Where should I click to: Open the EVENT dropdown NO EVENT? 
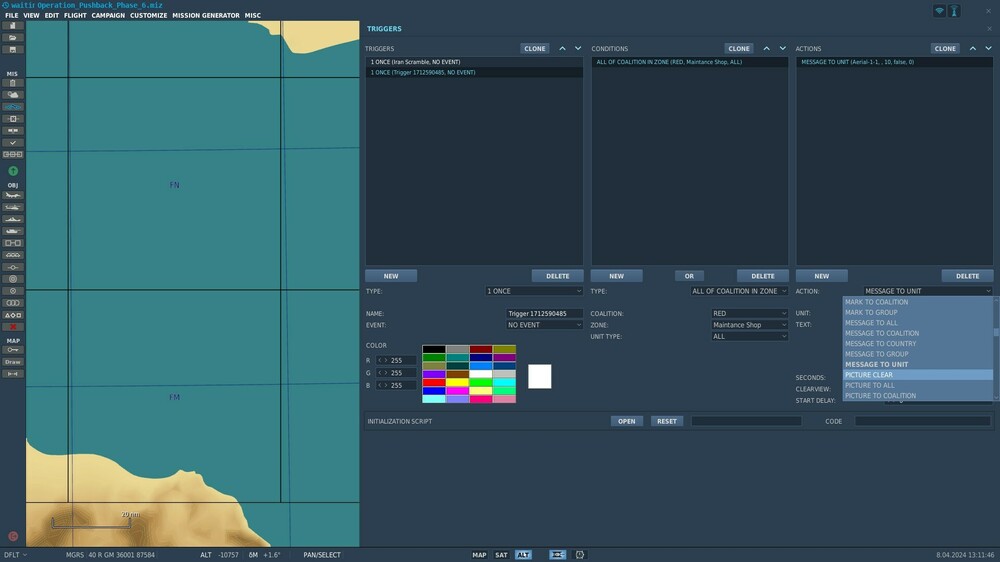(544, 325)
